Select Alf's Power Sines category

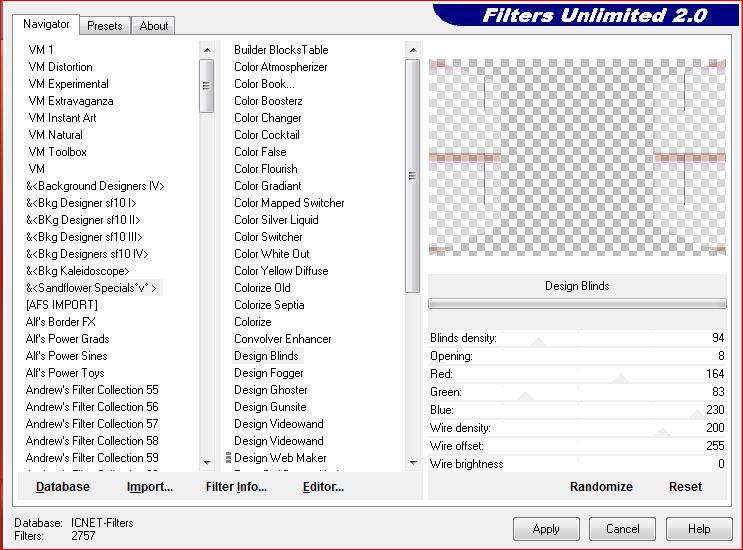[x=66, y=356]
